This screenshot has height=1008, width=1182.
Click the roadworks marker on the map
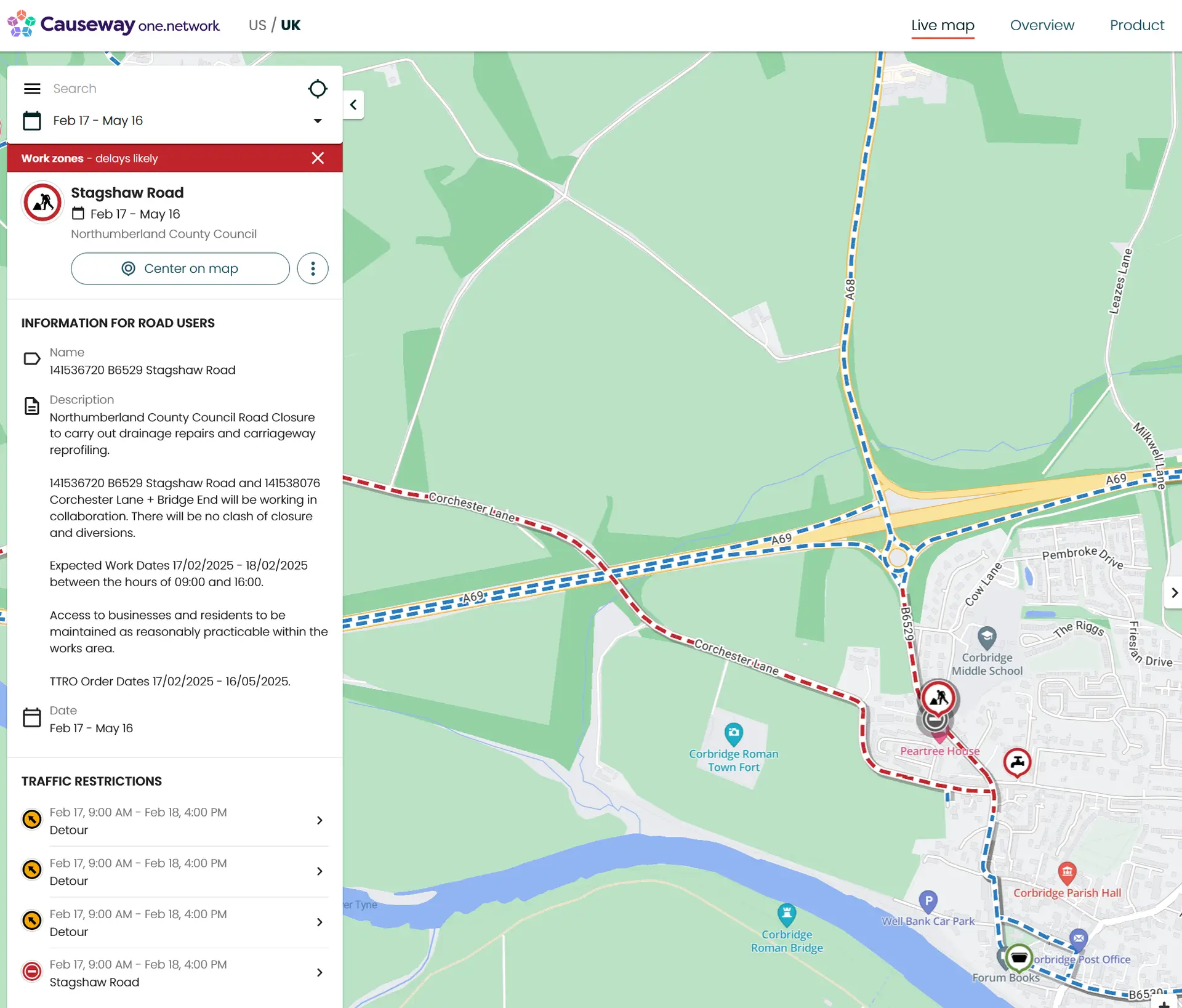pyautogui.click(x=938, y=698)
